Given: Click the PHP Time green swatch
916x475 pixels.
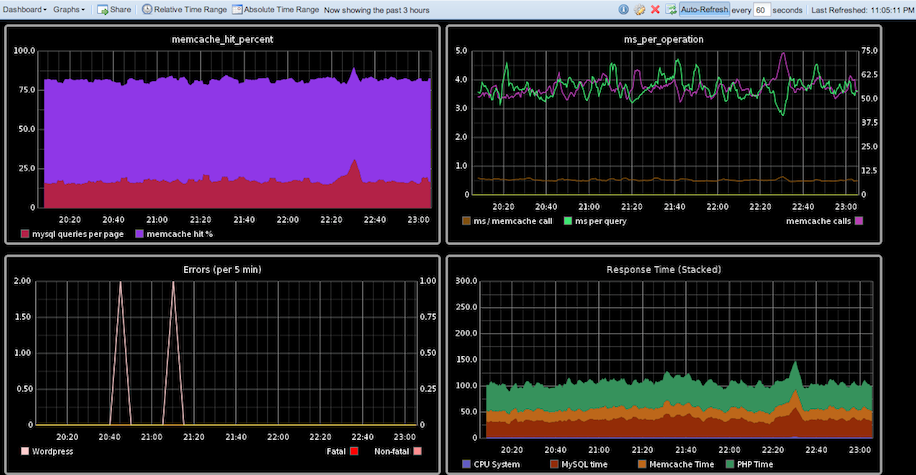Looking at the screenshot, I should click(730, 464).
